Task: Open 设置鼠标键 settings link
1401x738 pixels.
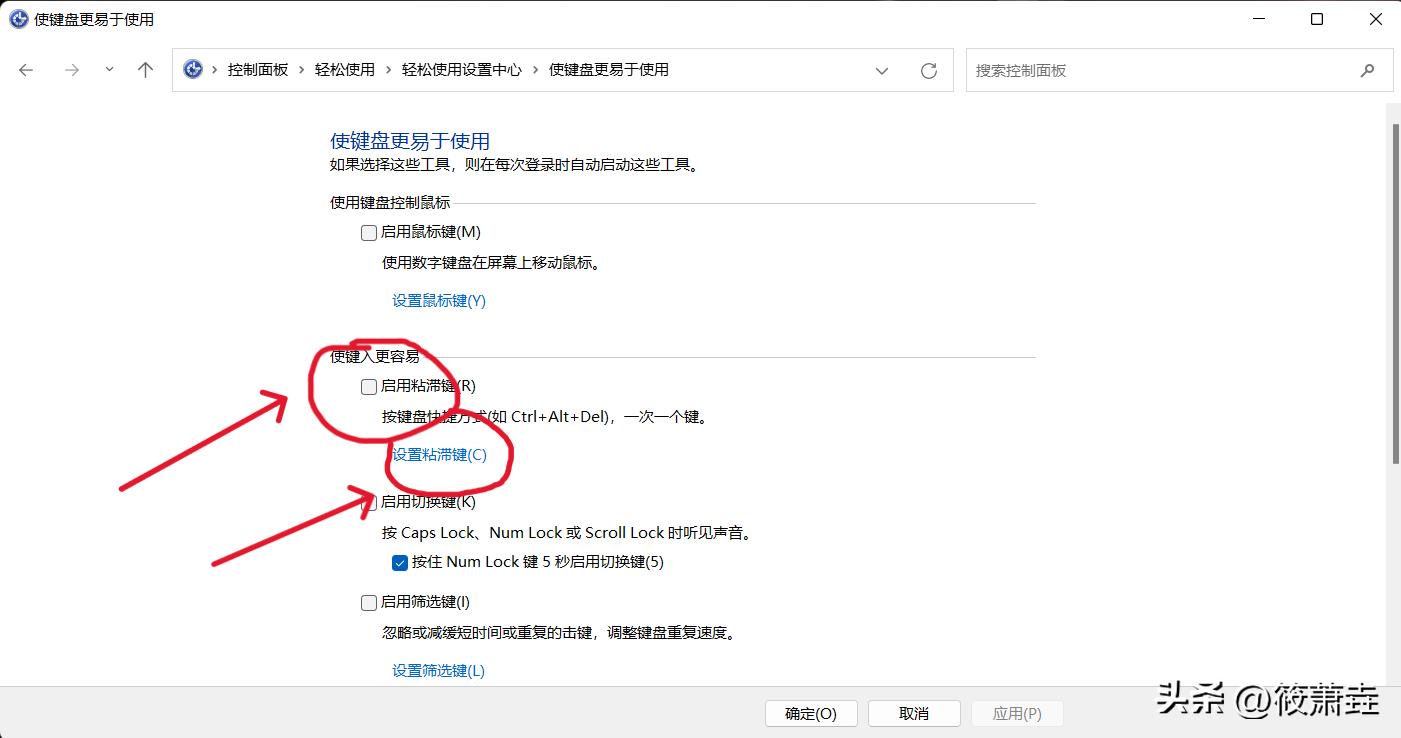Action: tap(438, 300)
